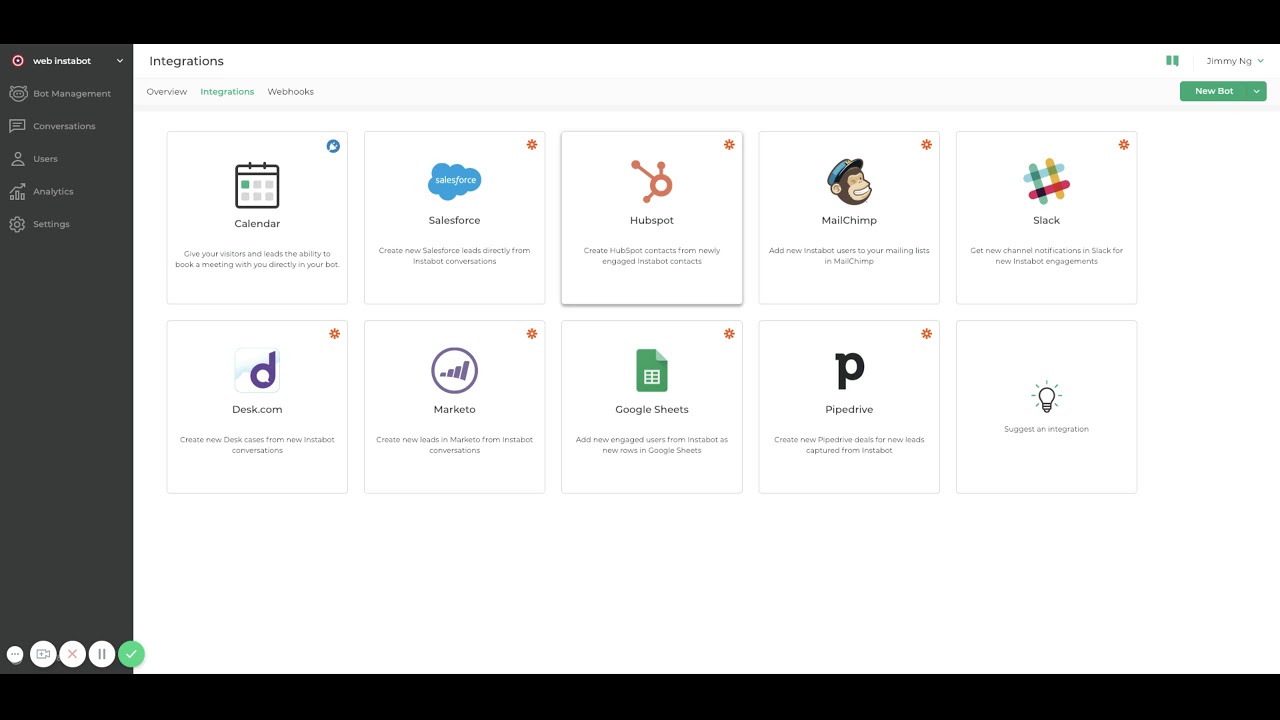Click the Salesforce leads description text
Image resolution: width=1280 pixels, height=720 pixels.
454,256
